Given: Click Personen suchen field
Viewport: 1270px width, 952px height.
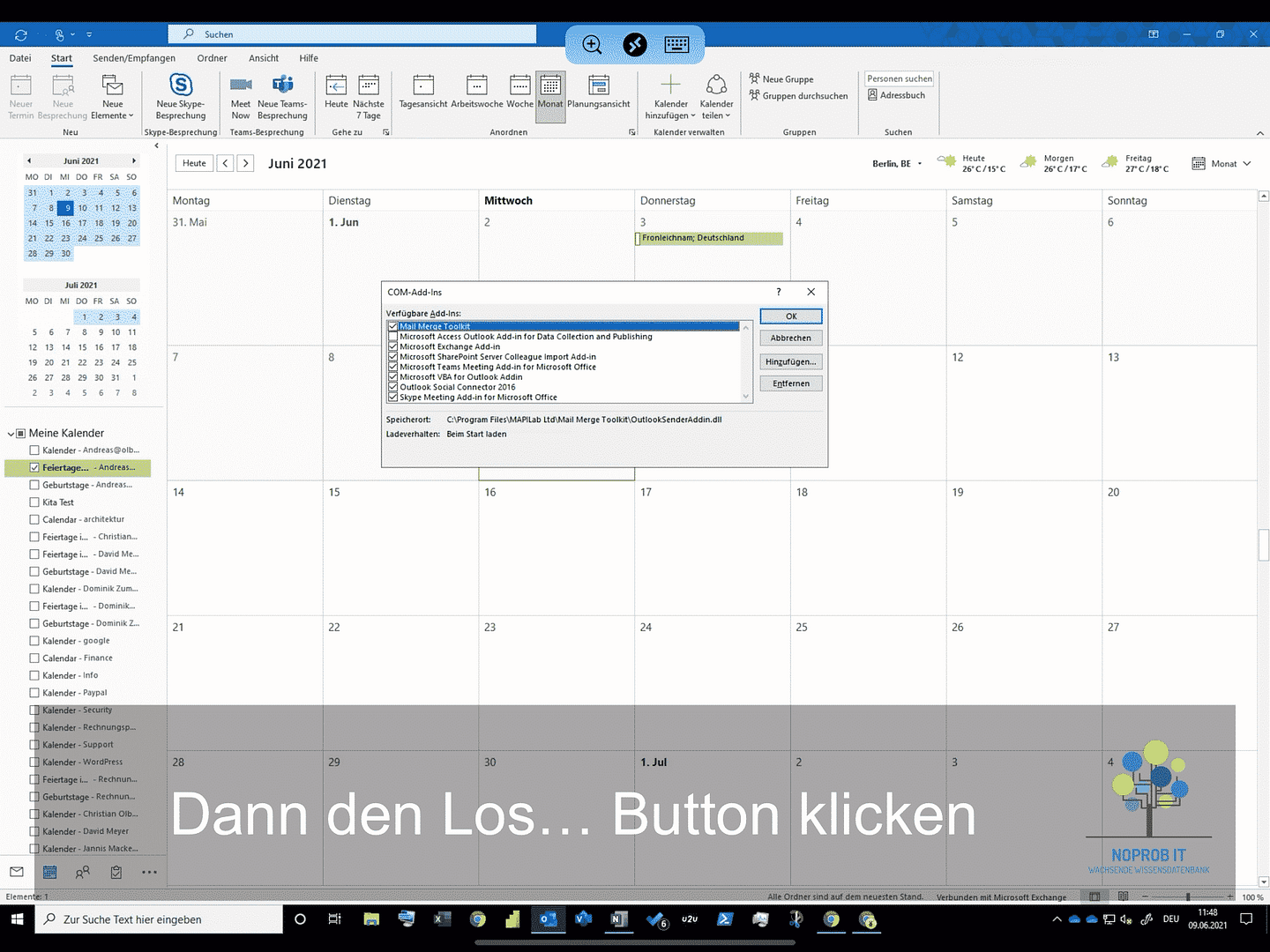Looking at the screenshot, I should [x=899, y=78].
